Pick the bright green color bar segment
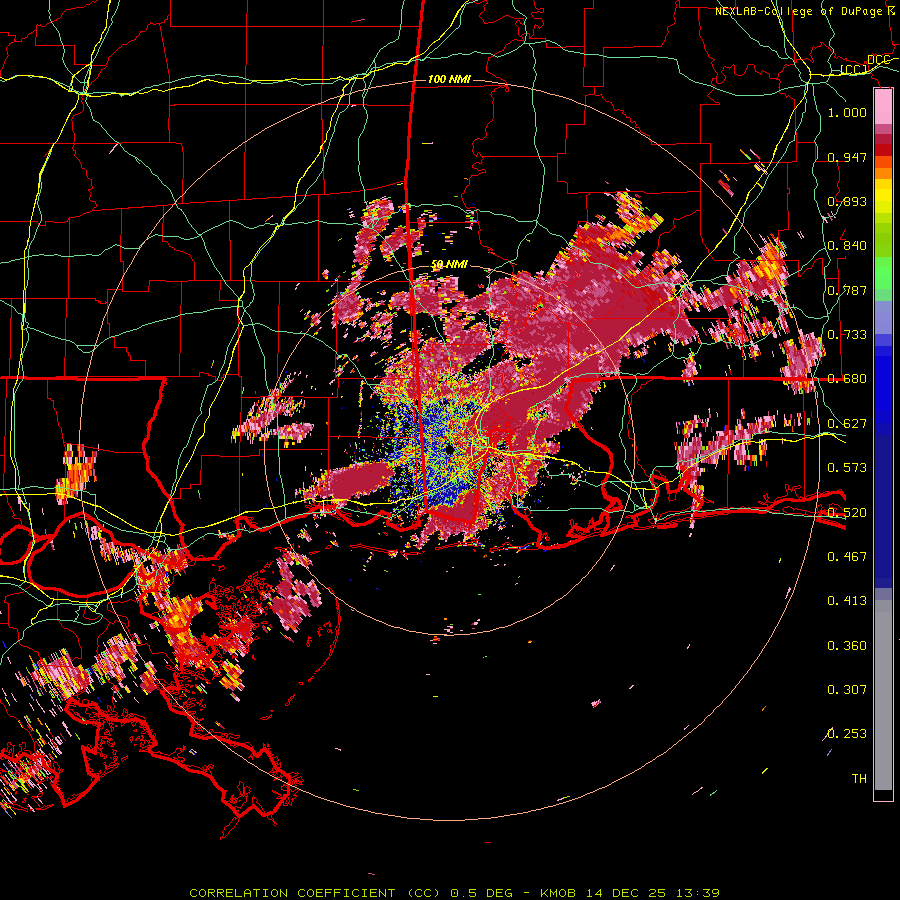900x900 pixels. coord(883,273)
